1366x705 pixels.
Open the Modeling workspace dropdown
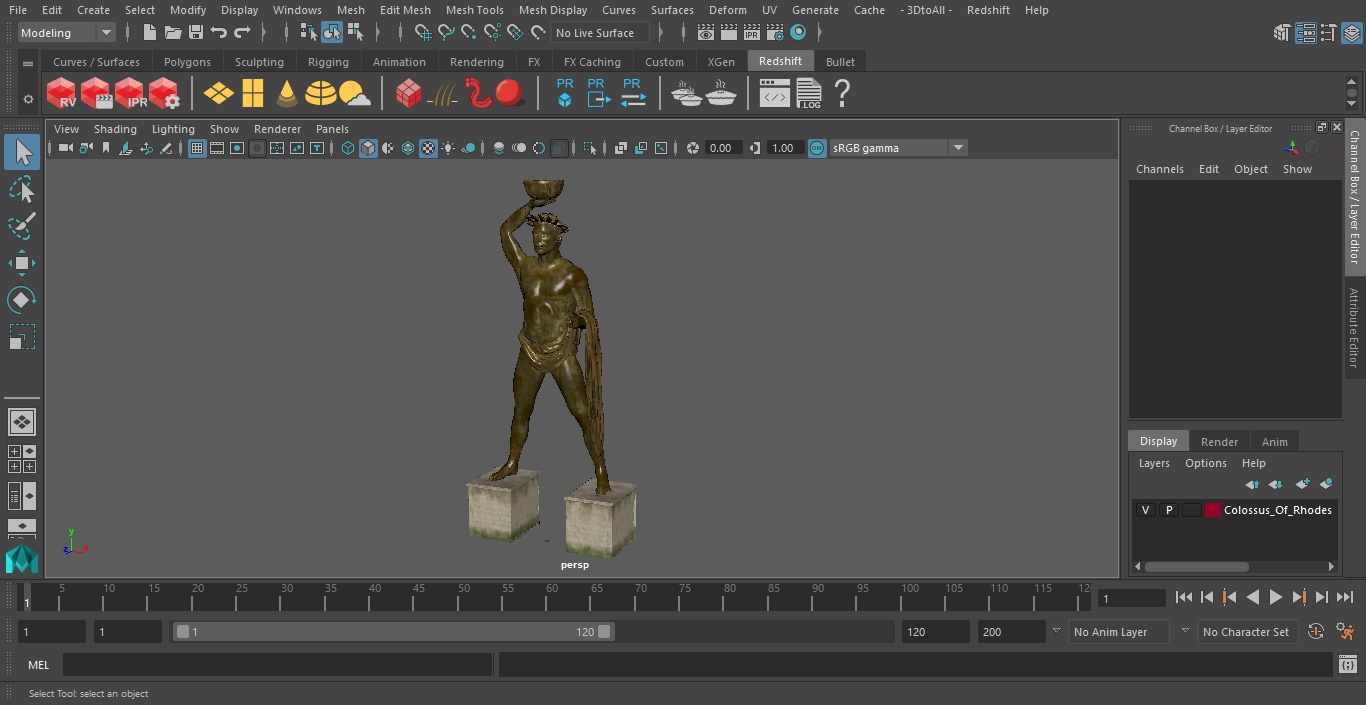(x=67, y=33)
